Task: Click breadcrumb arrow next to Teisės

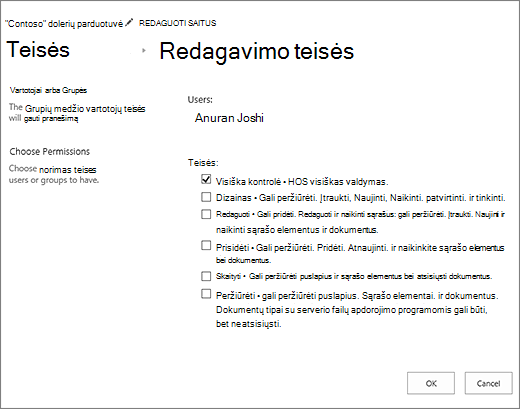Action: pyautogui.click(x=144, y=50)
